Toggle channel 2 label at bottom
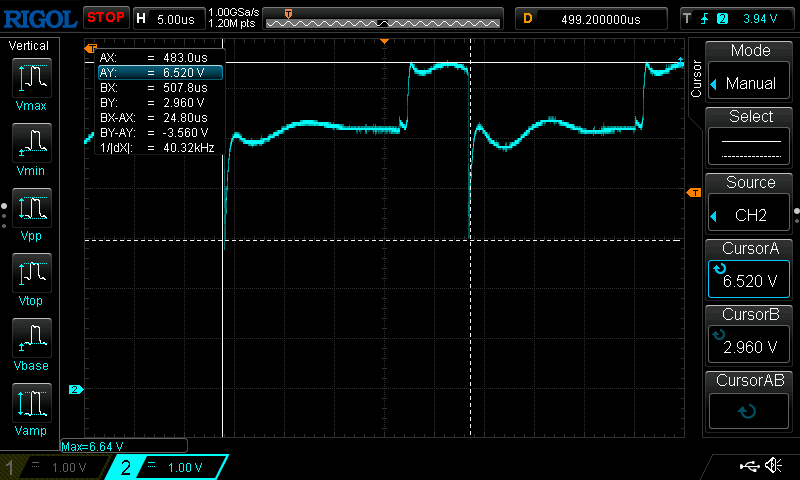 tap(168, 467)
